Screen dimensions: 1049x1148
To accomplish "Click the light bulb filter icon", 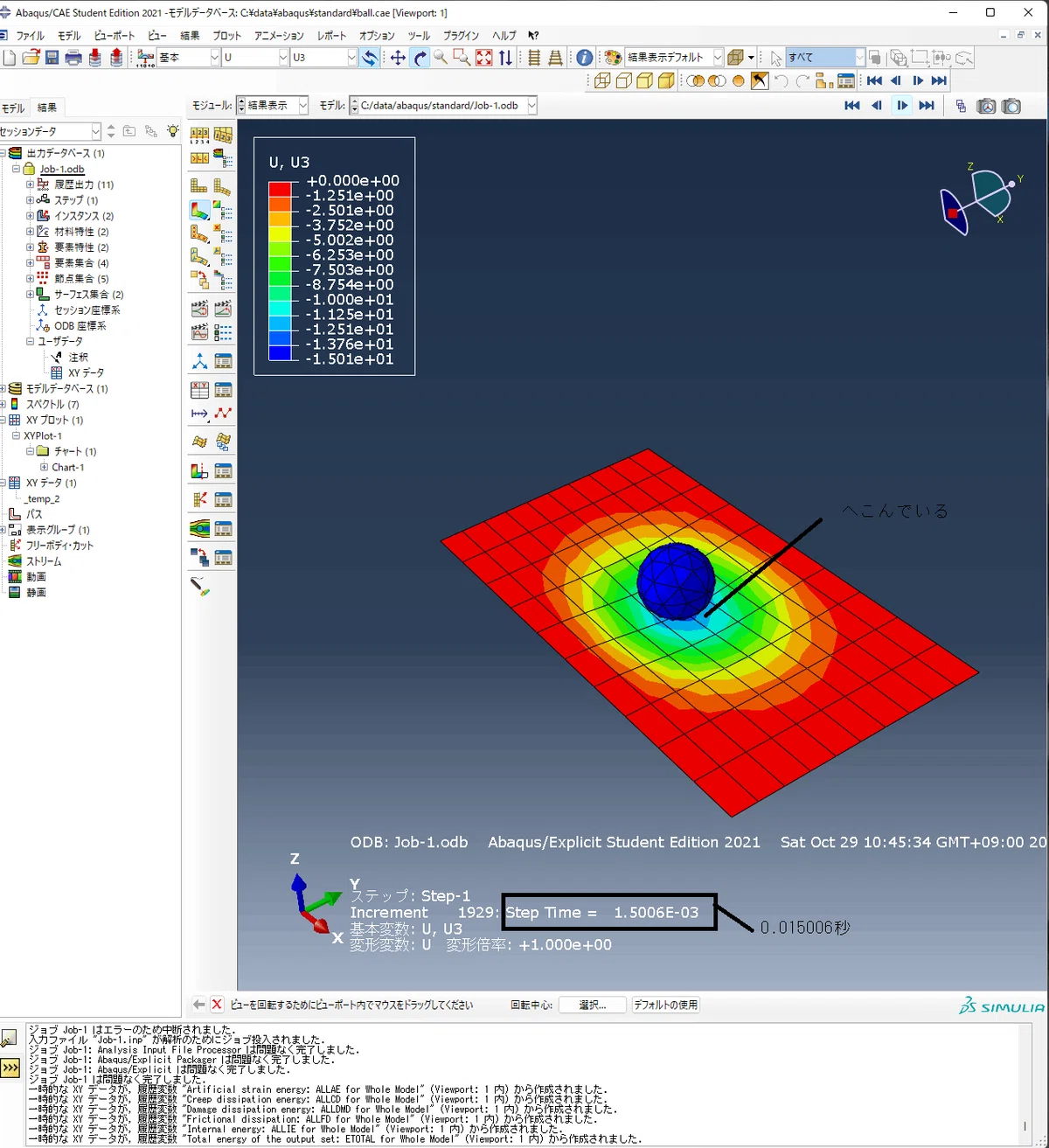I will [173, 131].
